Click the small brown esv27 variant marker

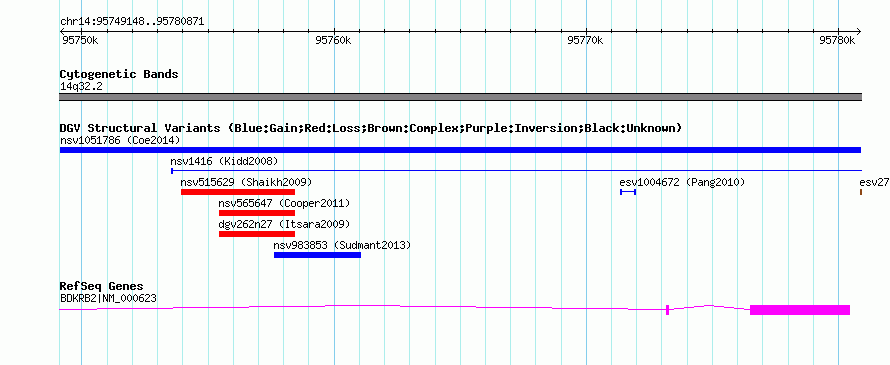click(861, 192)
